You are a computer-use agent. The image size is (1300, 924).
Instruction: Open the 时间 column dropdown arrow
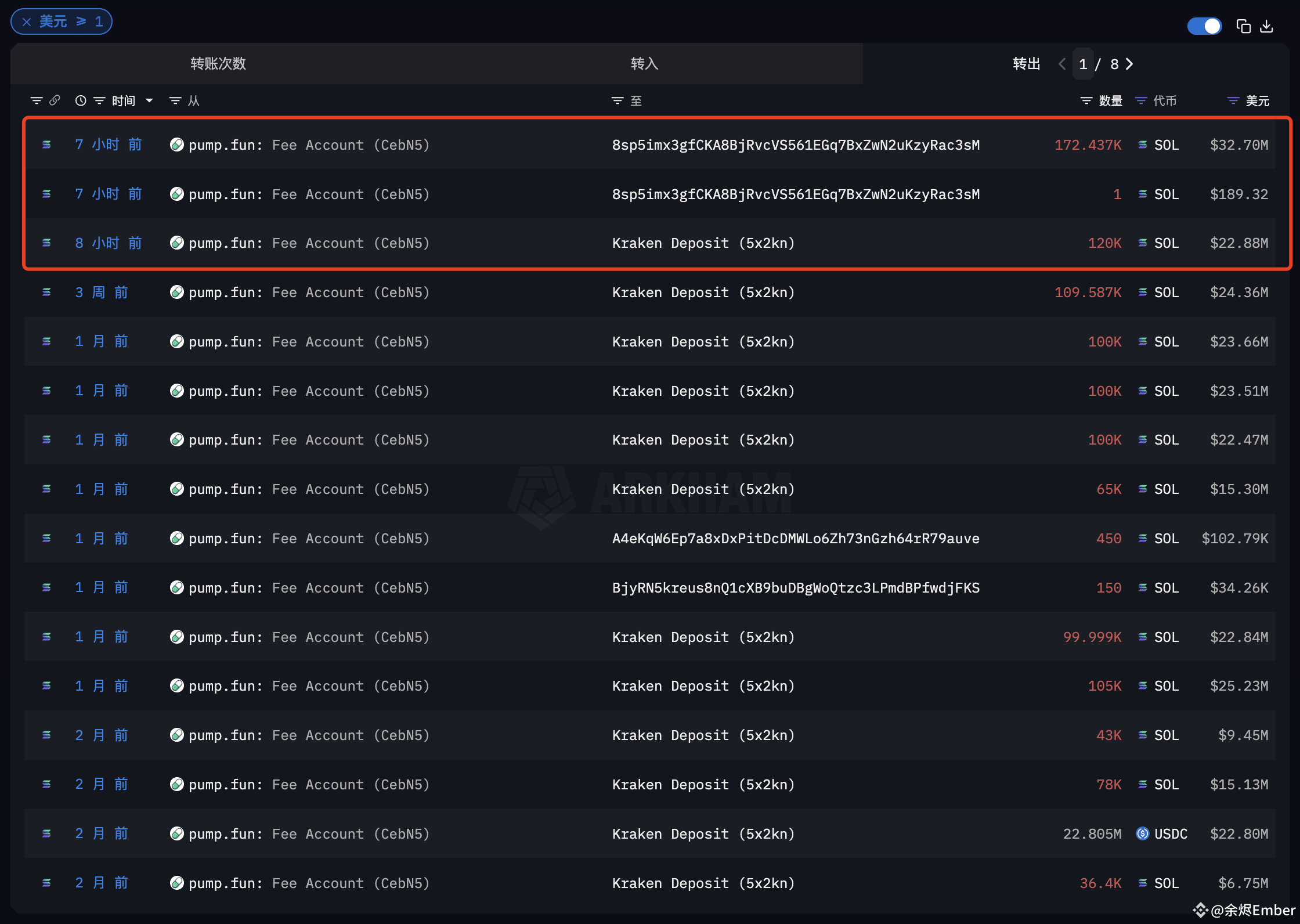pos(150,100)
